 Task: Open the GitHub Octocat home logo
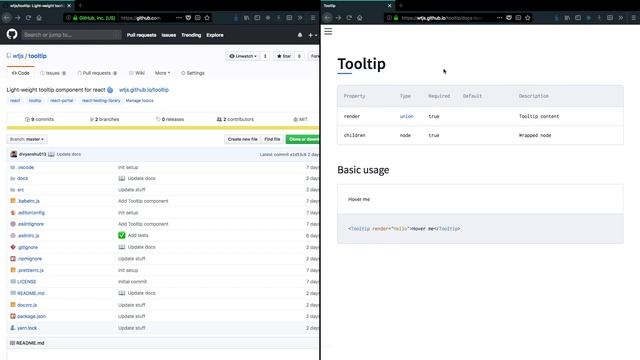click(x=12, y=34)
